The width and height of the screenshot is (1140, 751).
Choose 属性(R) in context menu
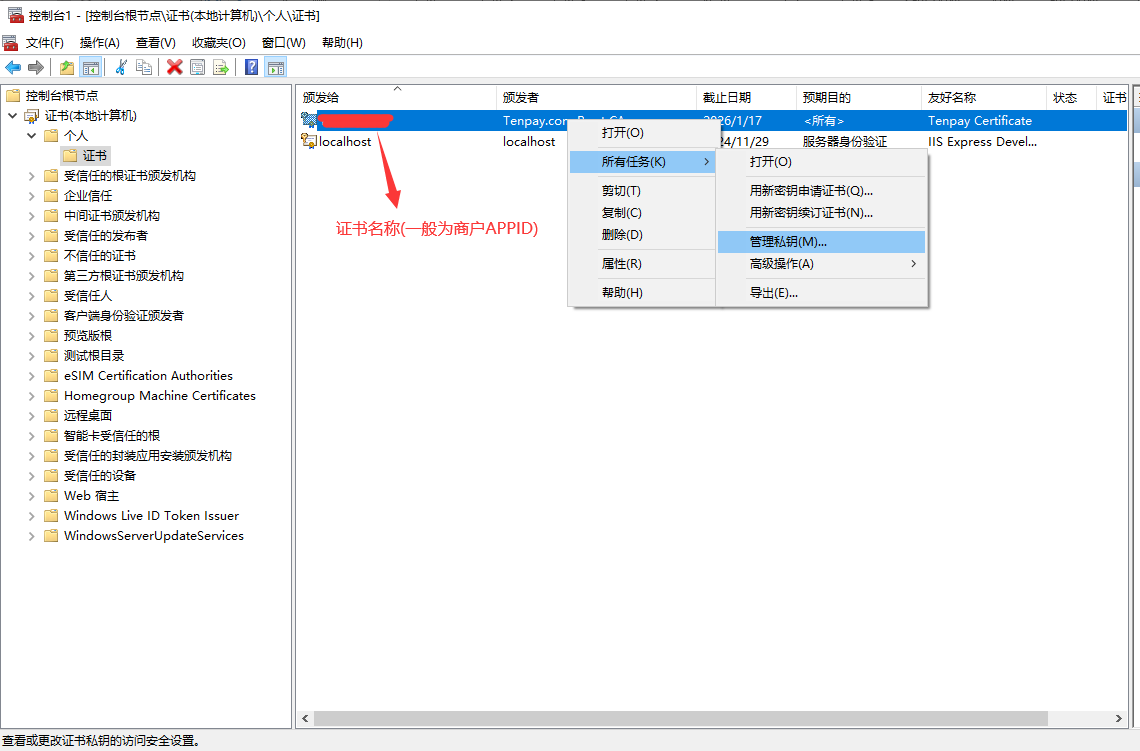[x=642, y=263]
